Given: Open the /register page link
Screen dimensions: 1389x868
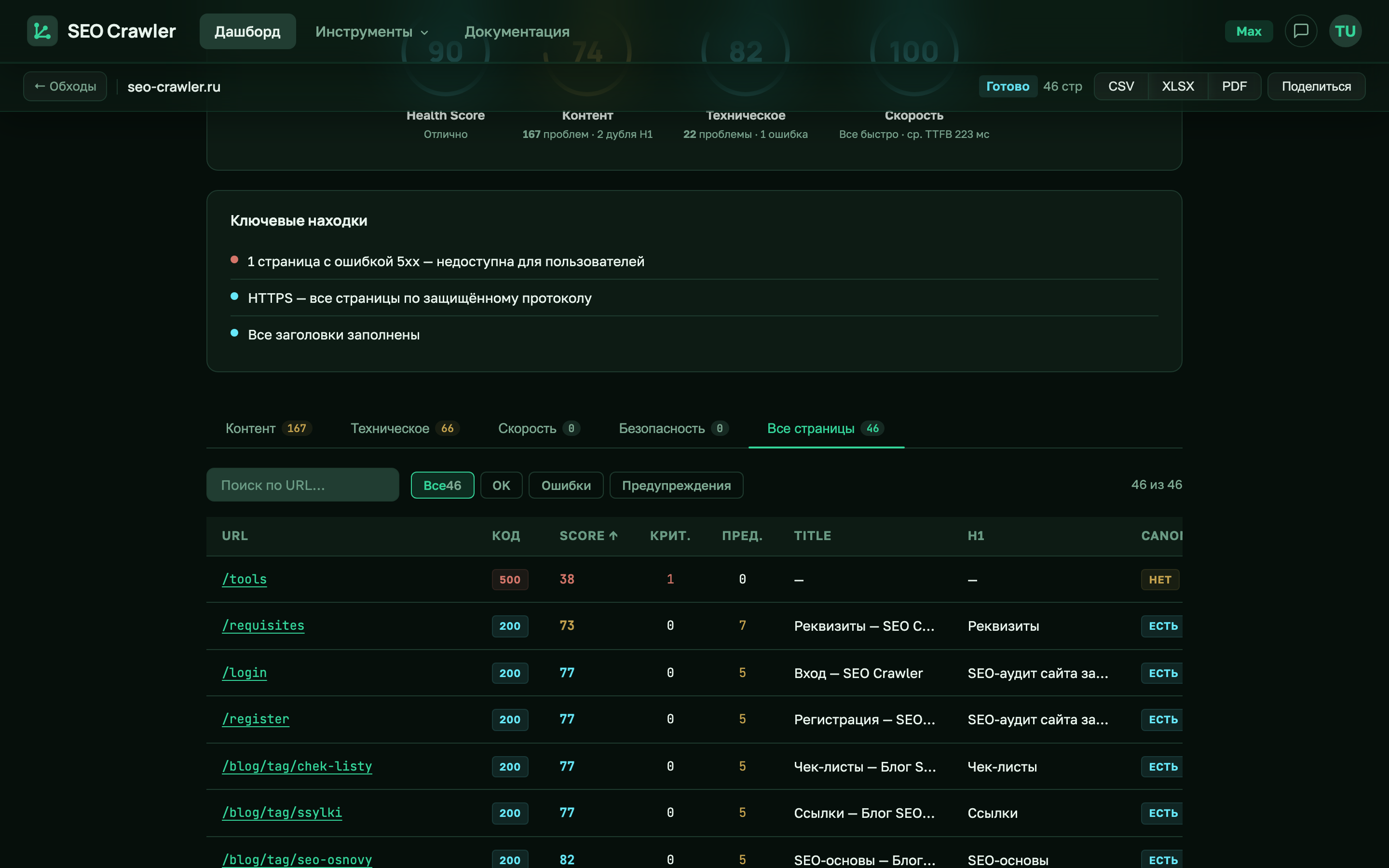Looking at the screenshot, I should coord(256,719).
